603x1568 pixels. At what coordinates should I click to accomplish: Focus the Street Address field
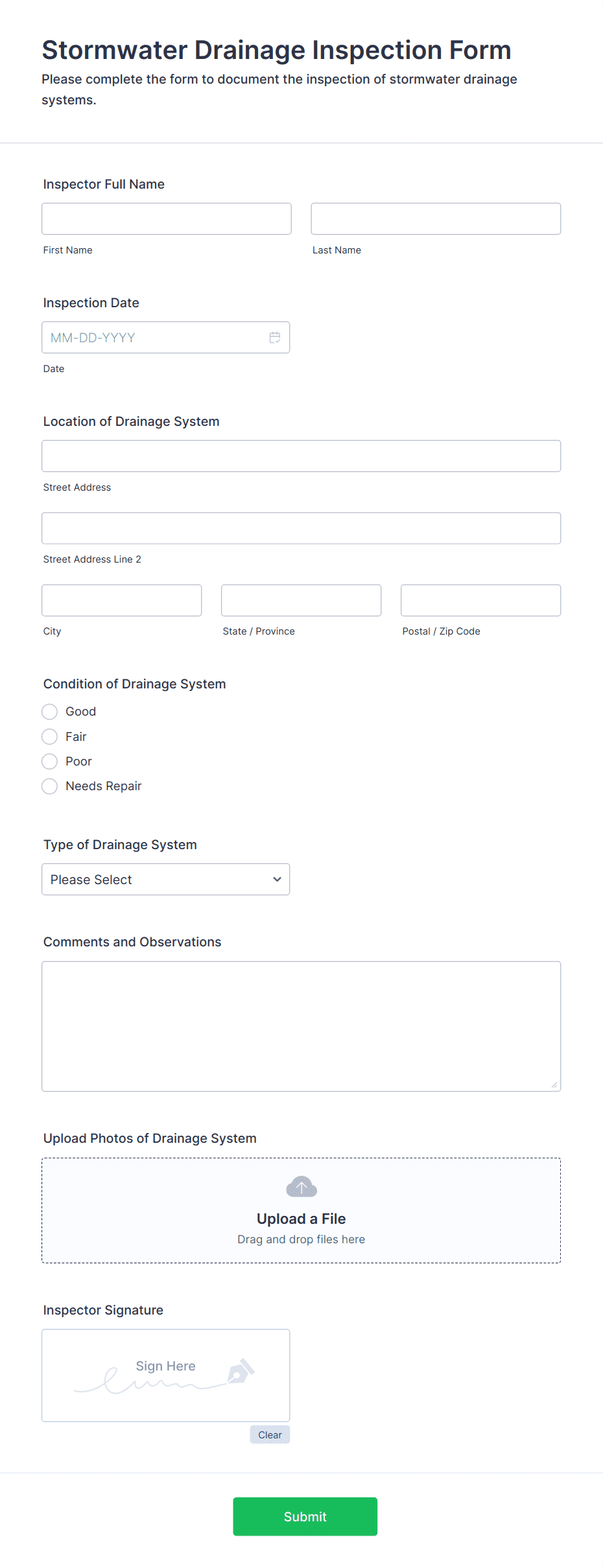pos(301,456)
